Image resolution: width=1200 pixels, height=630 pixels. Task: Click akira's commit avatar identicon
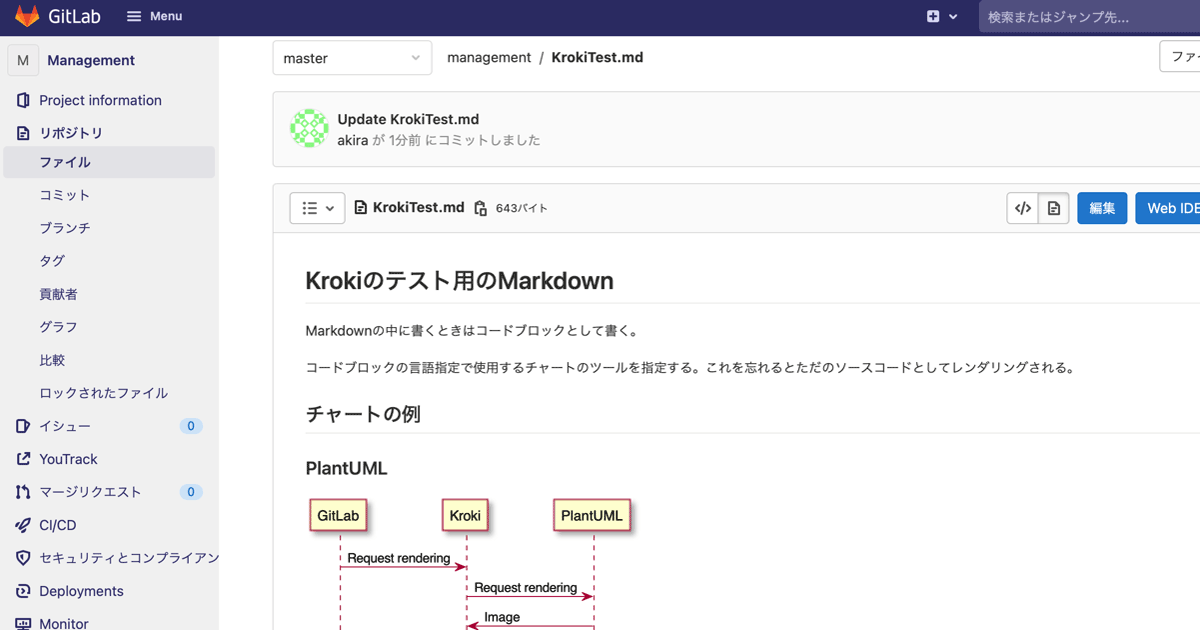[309, 129]
